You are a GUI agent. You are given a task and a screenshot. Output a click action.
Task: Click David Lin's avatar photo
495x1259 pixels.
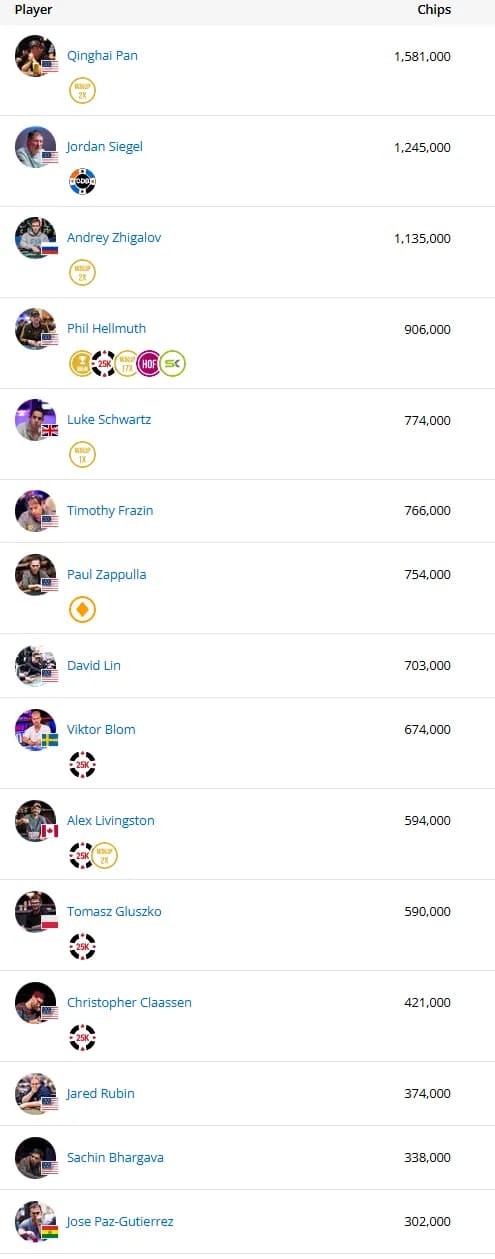click(36, 665)
